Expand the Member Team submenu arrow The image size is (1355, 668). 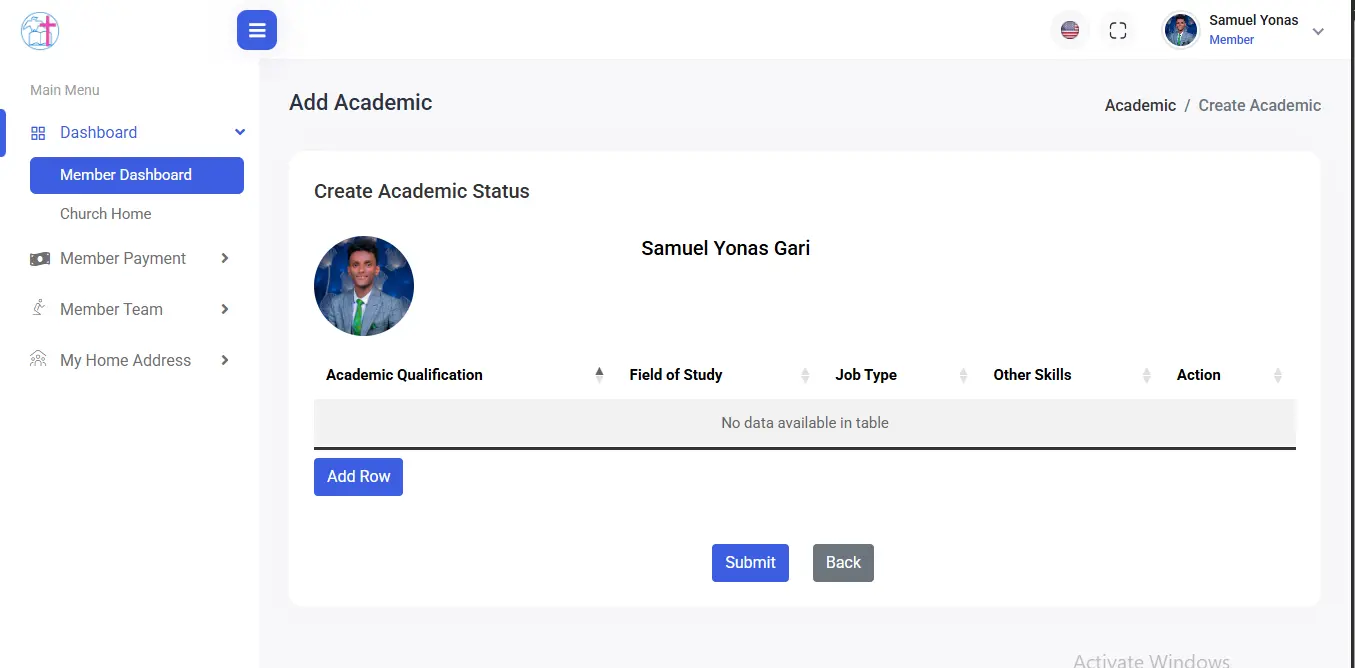tap(225, 309)
